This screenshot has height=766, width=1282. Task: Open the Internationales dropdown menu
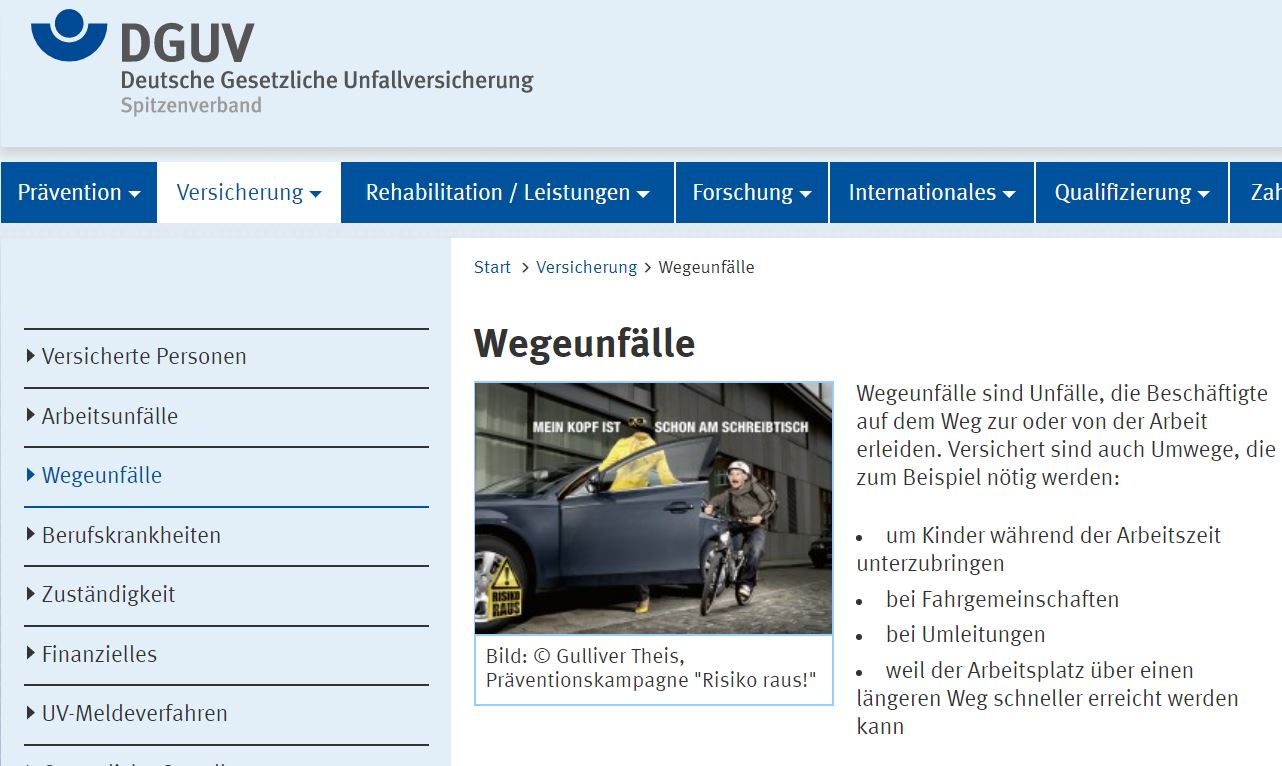click(932, 192)
